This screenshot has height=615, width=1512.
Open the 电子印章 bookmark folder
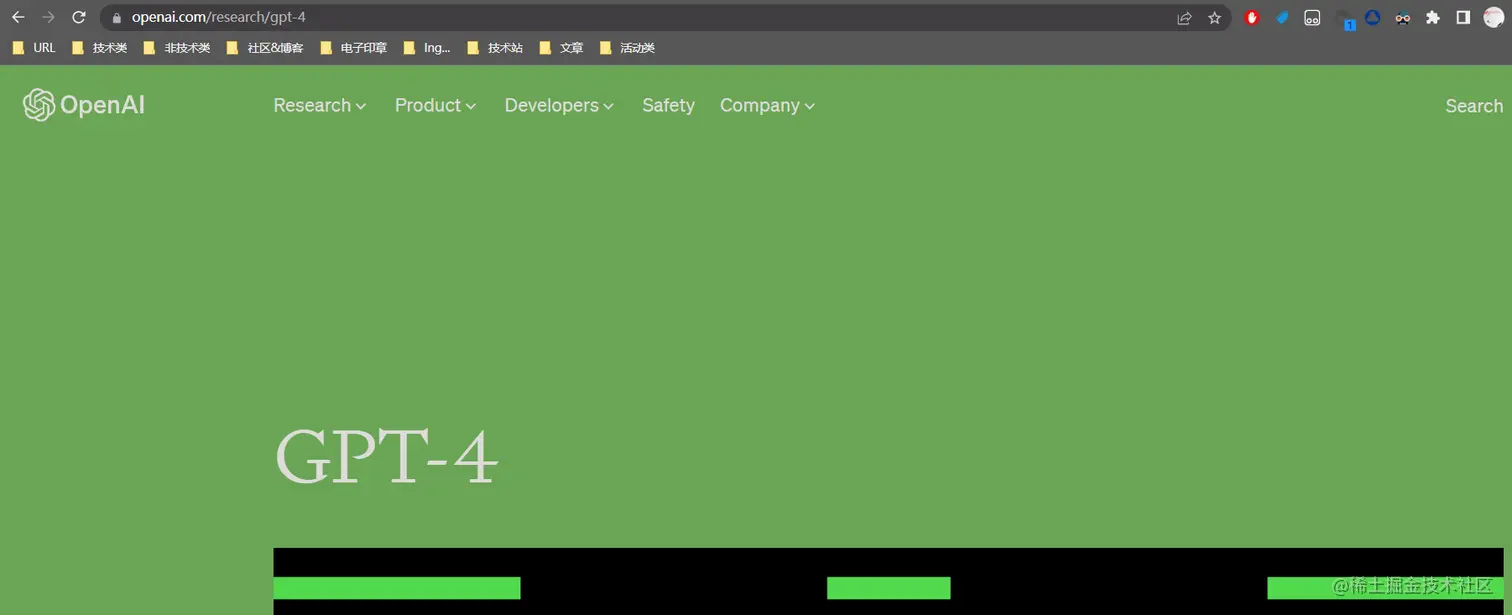click(353, 48)
